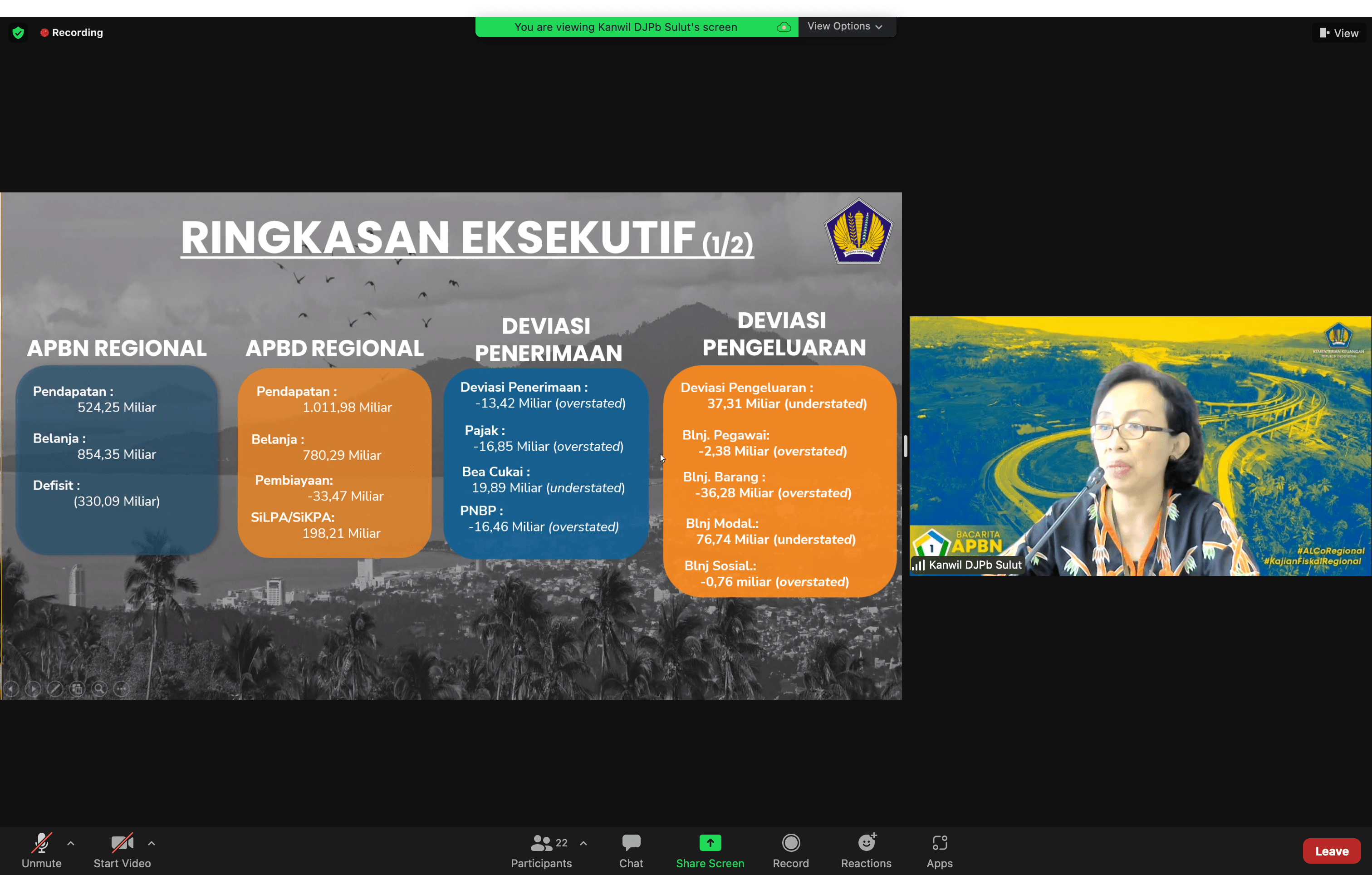Click slide show pen tool icon
Viewport: 1372px width, 875px height.
[55, 688]
